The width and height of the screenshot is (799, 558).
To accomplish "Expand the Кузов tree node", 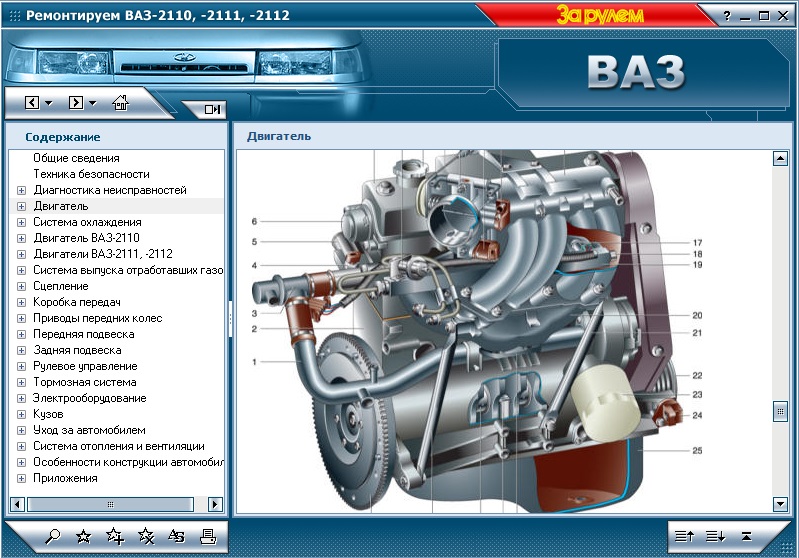I will [x=21, y=414].
